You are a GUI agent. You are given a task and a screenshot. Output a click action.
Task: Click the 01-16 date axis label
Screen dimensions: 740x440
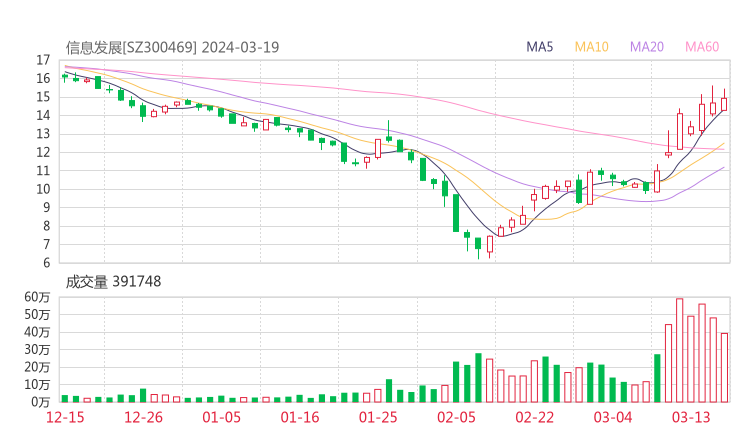[300, 417]
